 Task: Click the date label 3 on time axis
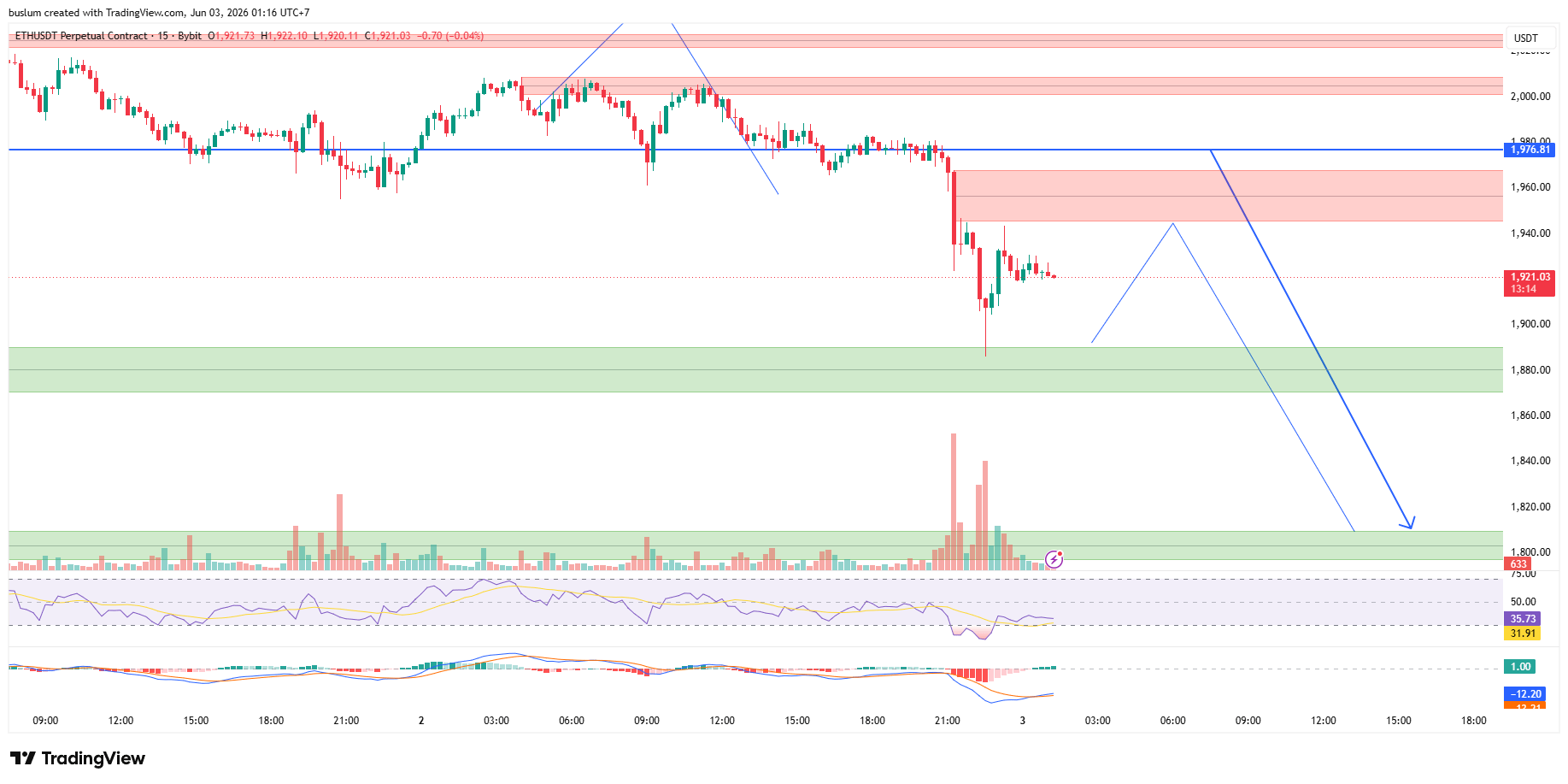coord(1023,721)
